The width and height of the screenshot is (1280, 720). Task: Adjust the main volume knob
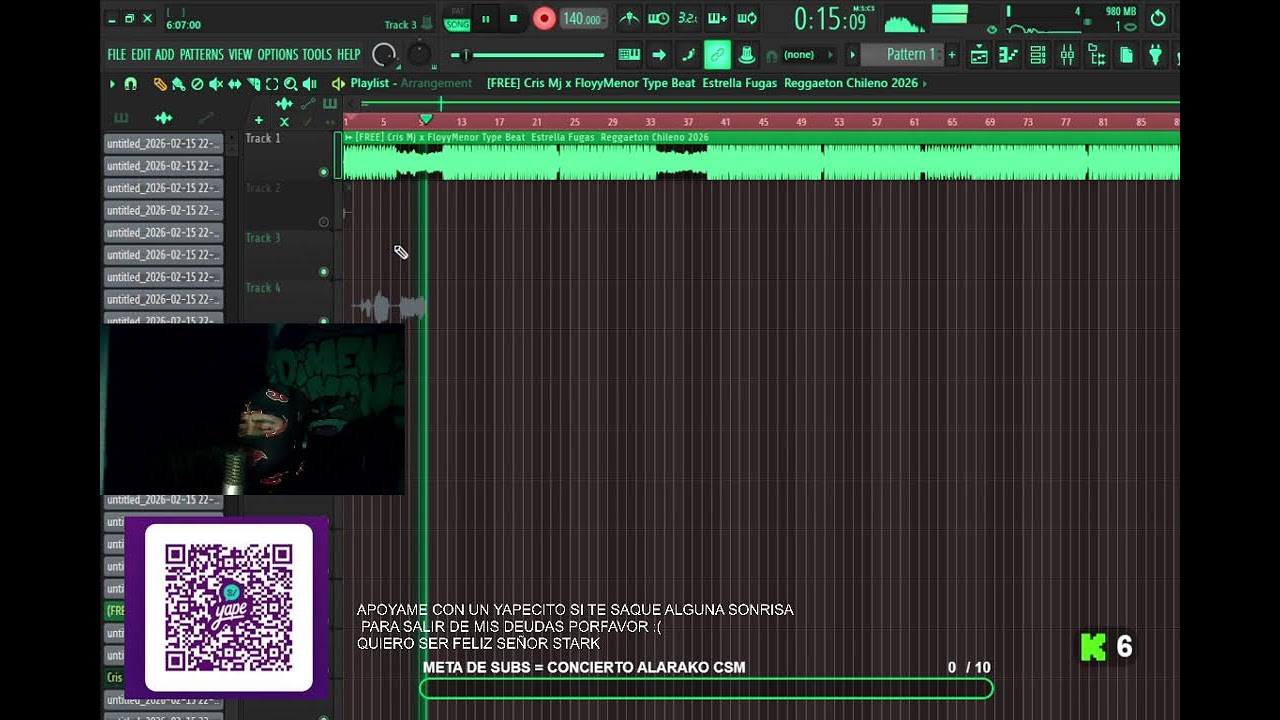click(384, 55)
